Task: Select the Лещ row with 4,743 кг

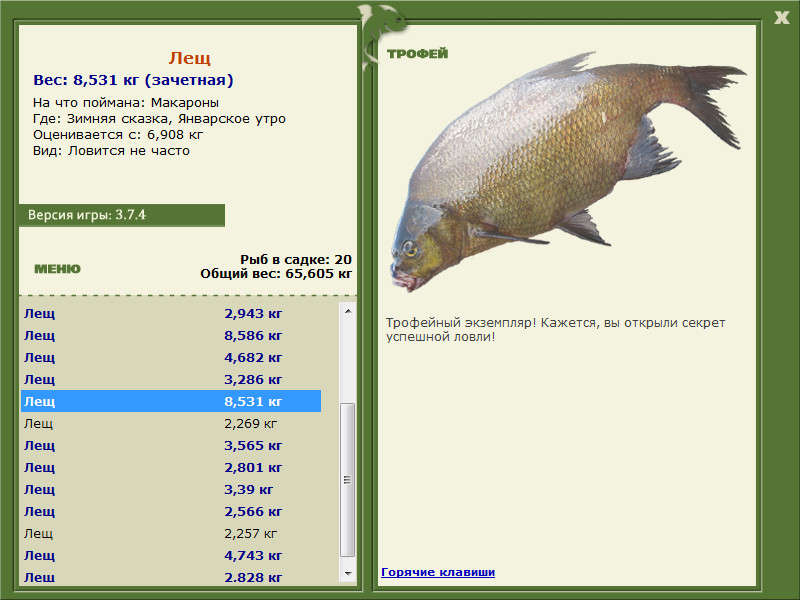Action: [x=170, y=555]
